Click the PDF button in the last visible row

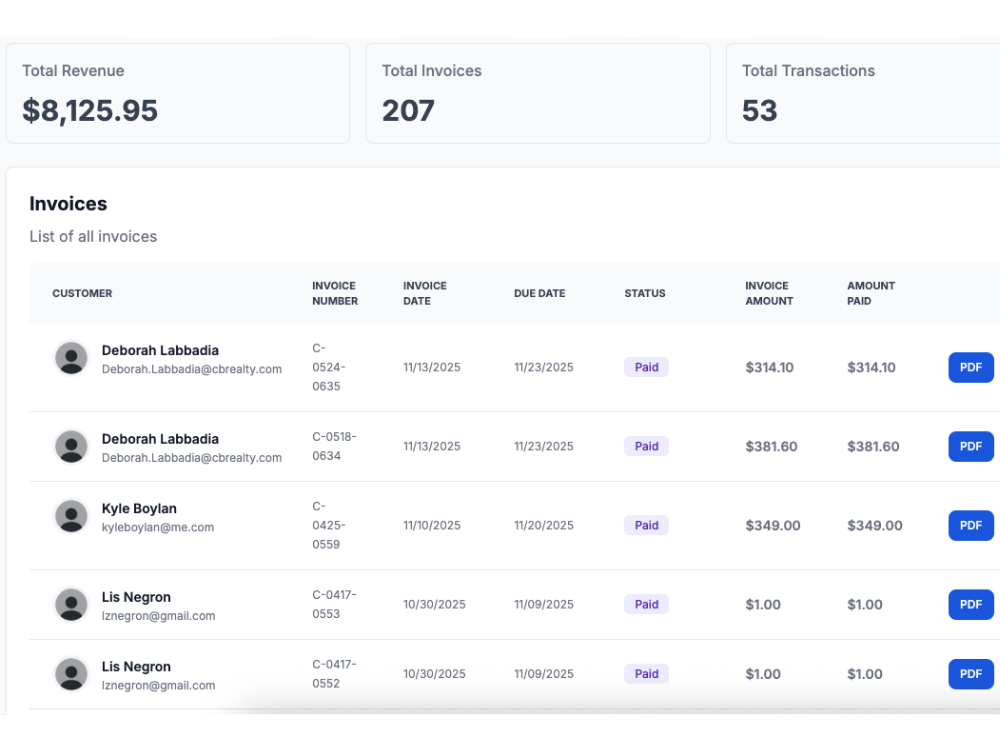(x=970, y=674)
